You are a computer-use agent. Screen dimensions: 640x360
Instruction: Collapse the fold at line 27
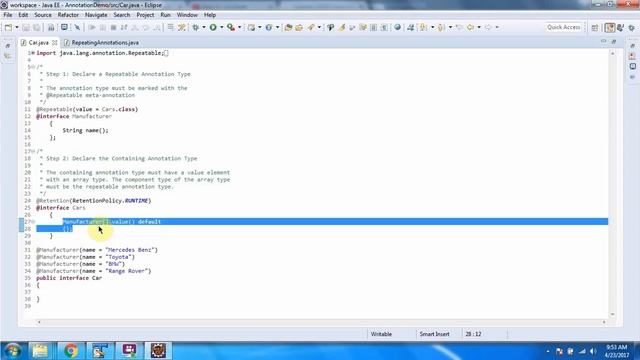point(33,222)
